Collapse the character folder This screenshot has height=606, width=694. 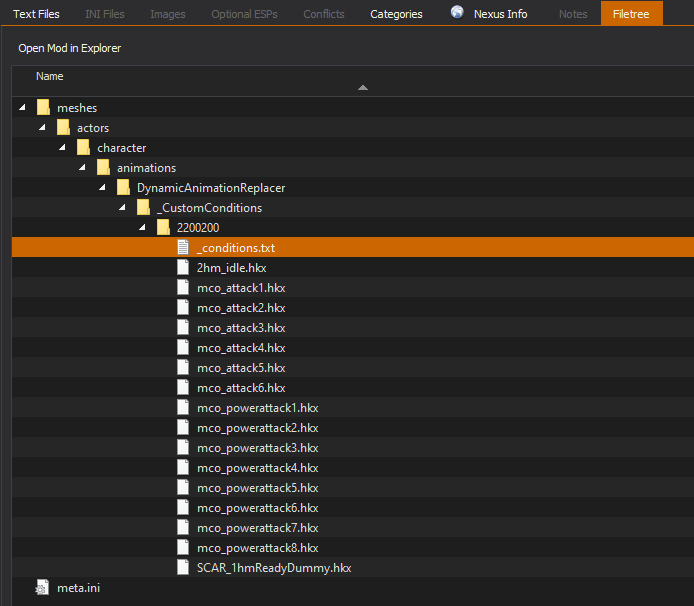click(62, 147)
